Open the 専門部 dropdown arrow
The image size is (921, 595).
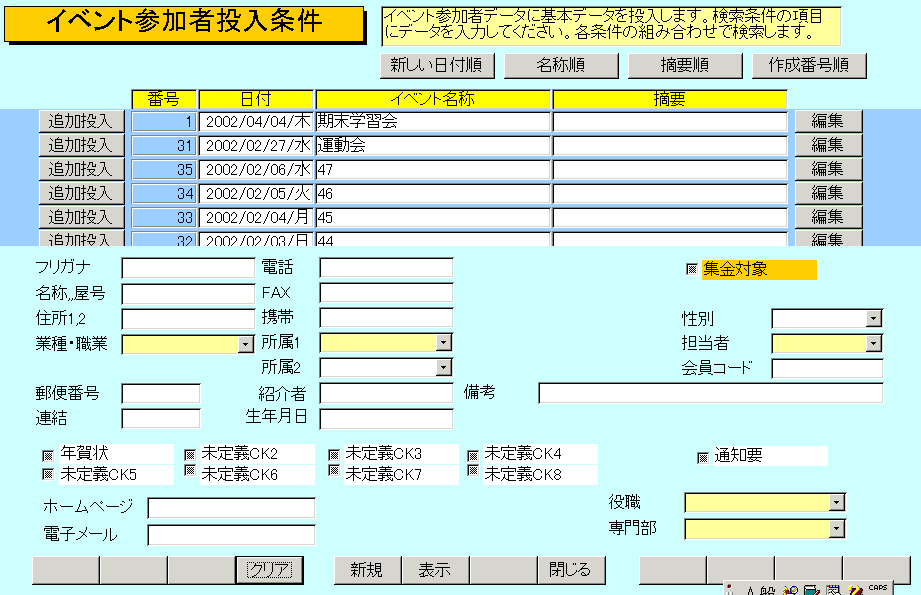[836, 529]
